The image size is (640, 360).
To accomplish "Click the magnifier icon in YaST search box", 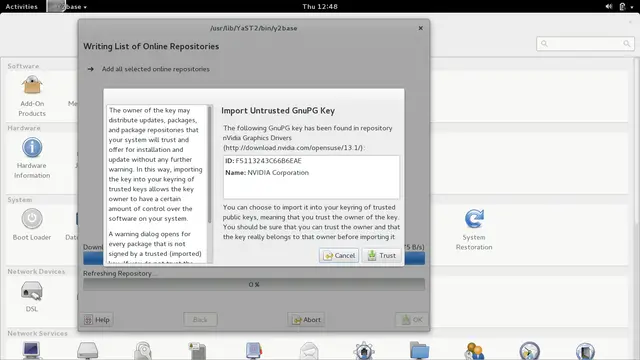I will [x=544, y=43].
